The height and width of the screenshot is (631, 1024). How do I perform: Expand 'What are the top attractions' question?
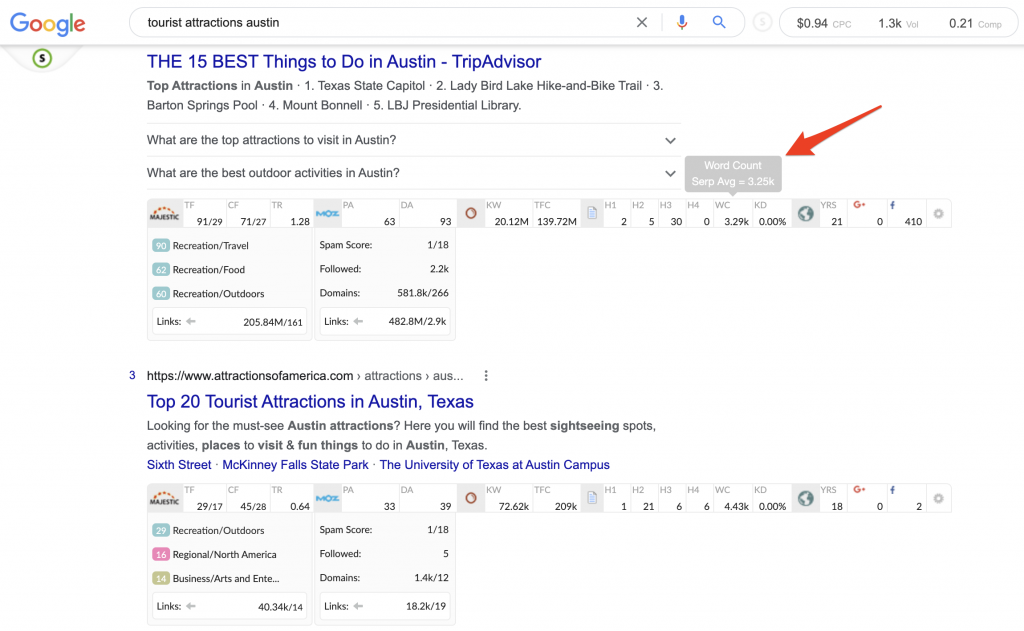pyautogui.click(x=413, y=140)
